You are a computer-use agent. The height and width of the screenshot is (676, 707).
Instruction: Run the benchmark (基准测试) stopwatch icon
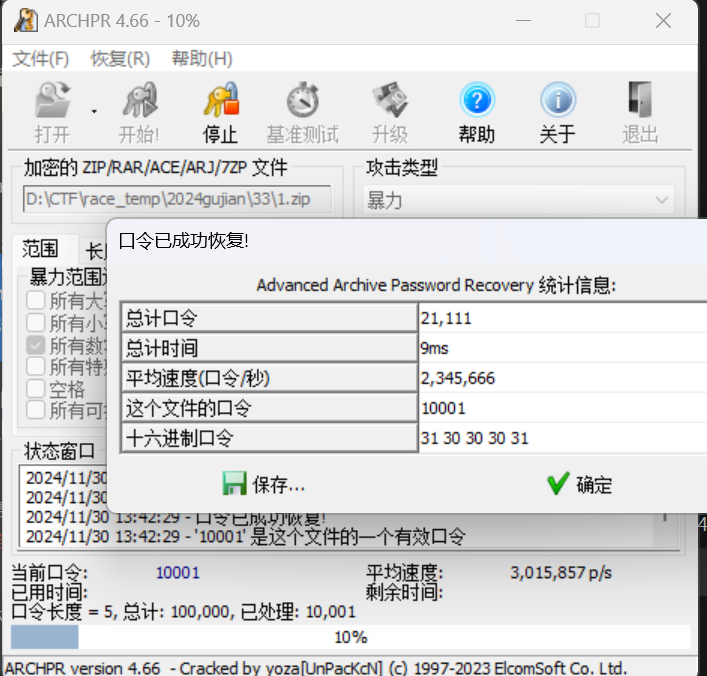click(303, 100)
